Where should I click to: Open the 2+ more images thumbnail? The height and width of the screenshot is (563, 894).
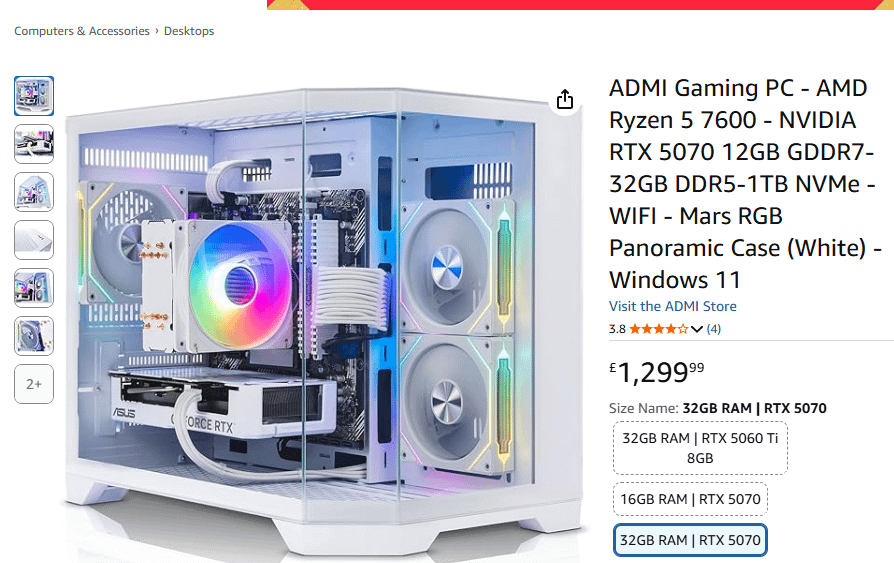coord(34,384)
